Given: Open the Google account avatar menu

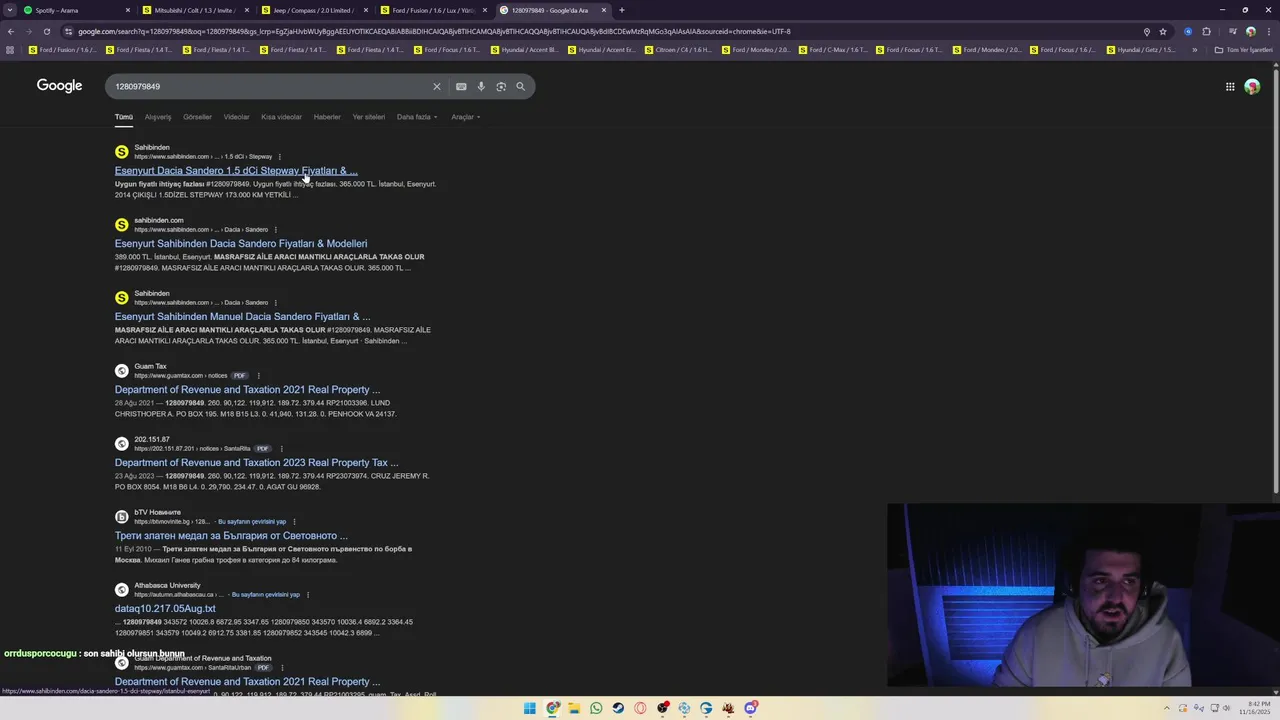Looking at the screenshot, I should pos(1252,87).
